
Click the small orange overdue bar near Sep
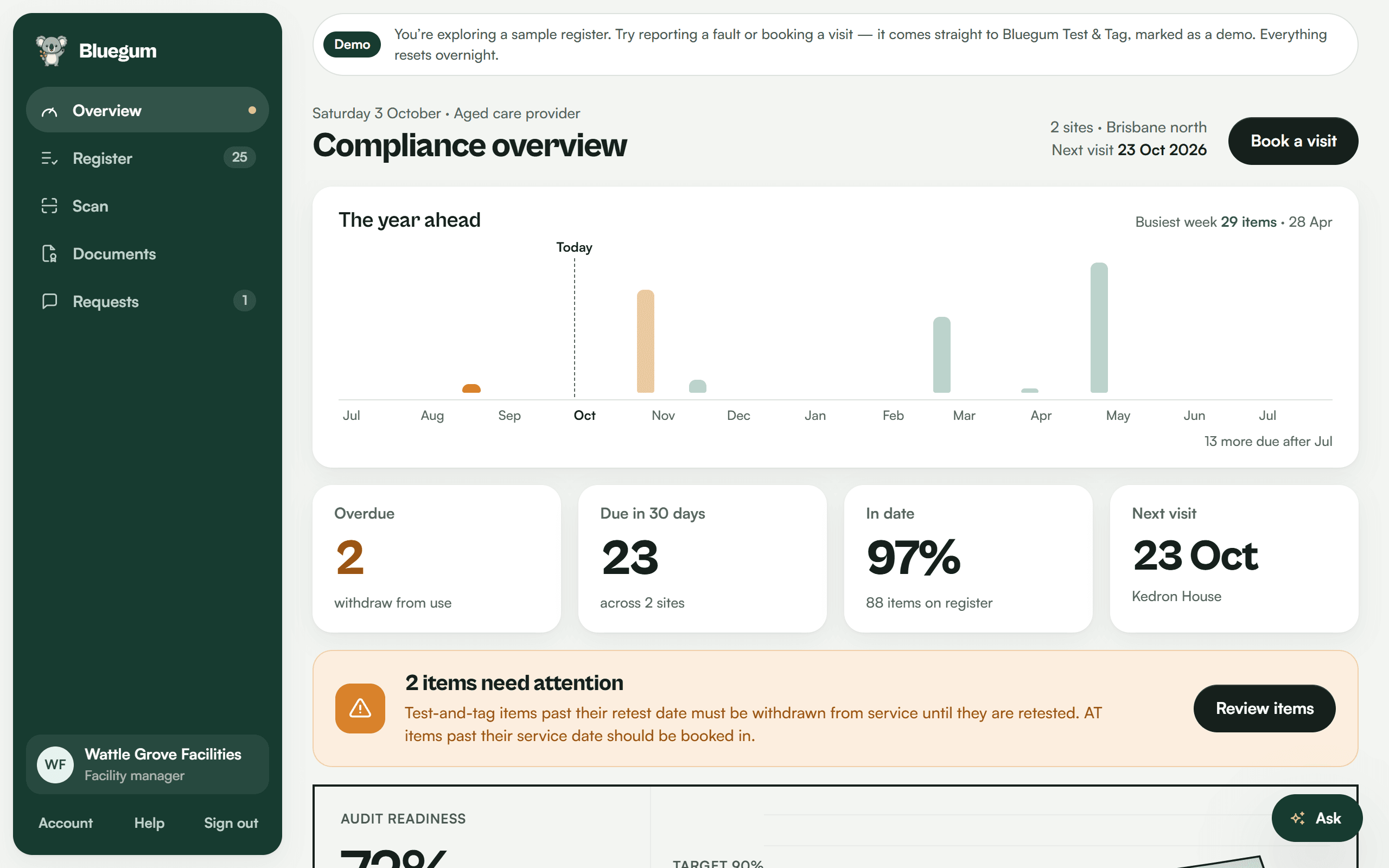tap(471, 388)
